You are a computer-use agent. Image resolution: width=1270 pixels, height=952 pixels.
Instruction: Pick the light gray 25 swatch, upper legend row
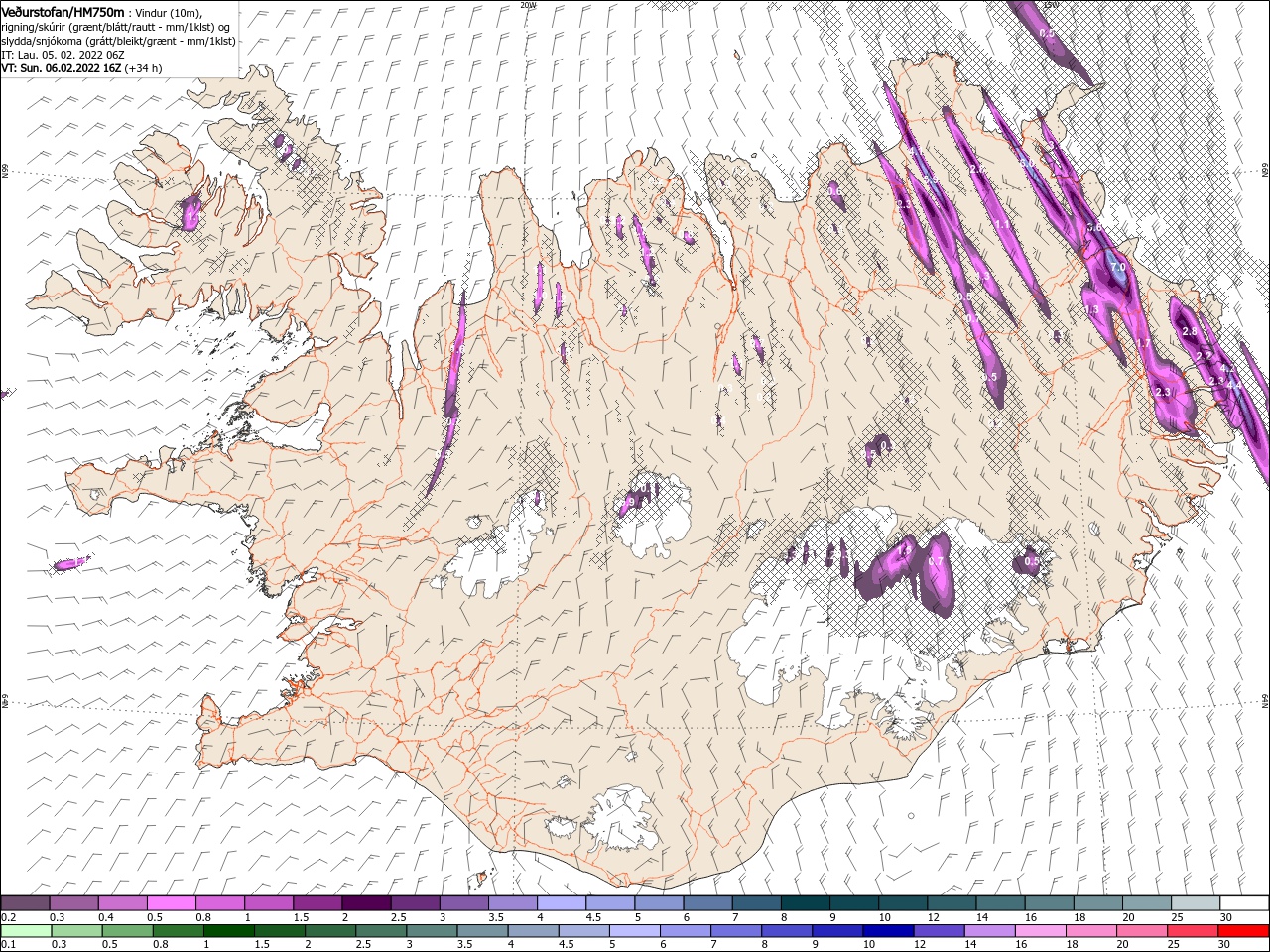click(x=1196, y=903)
